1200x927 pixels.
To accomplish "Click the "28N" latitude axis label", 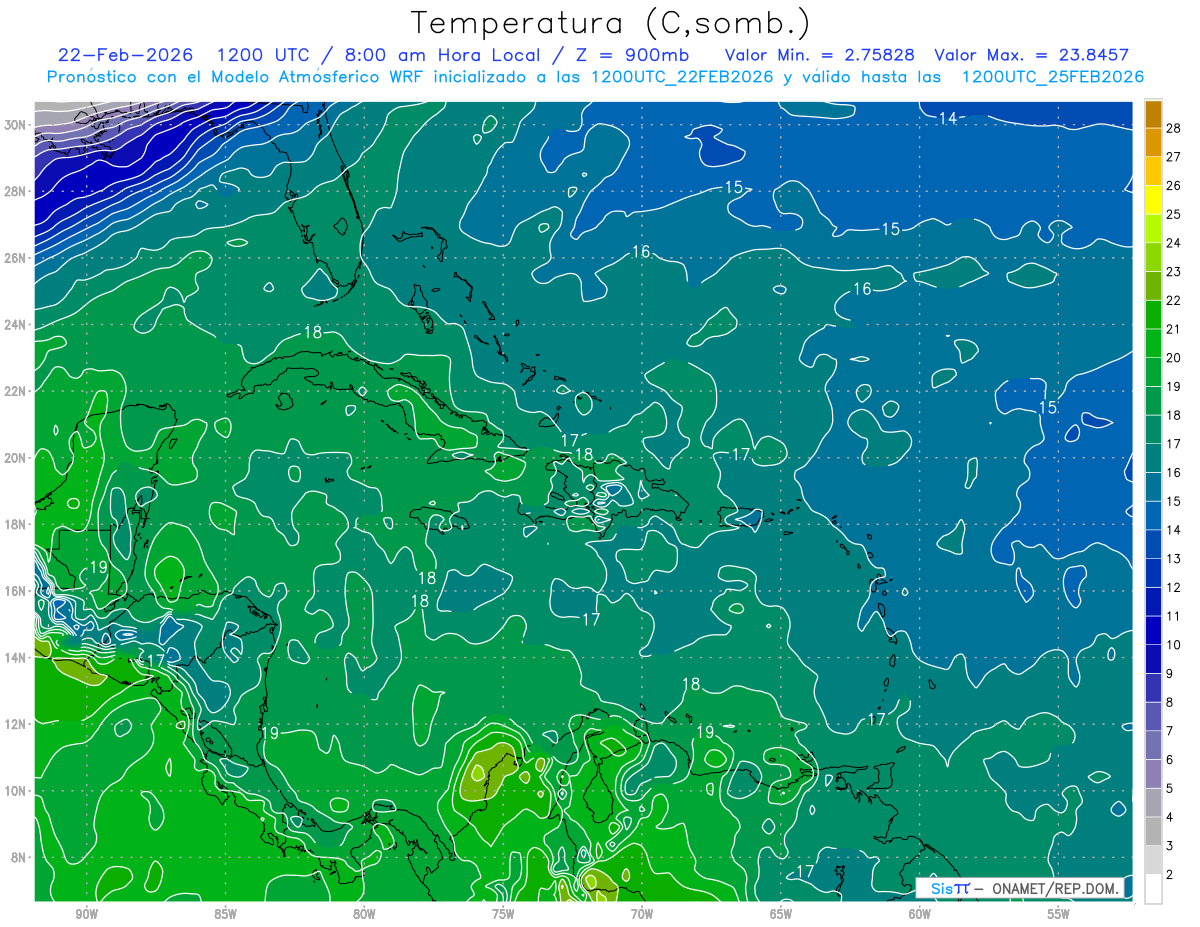I will tap(15, 191).
